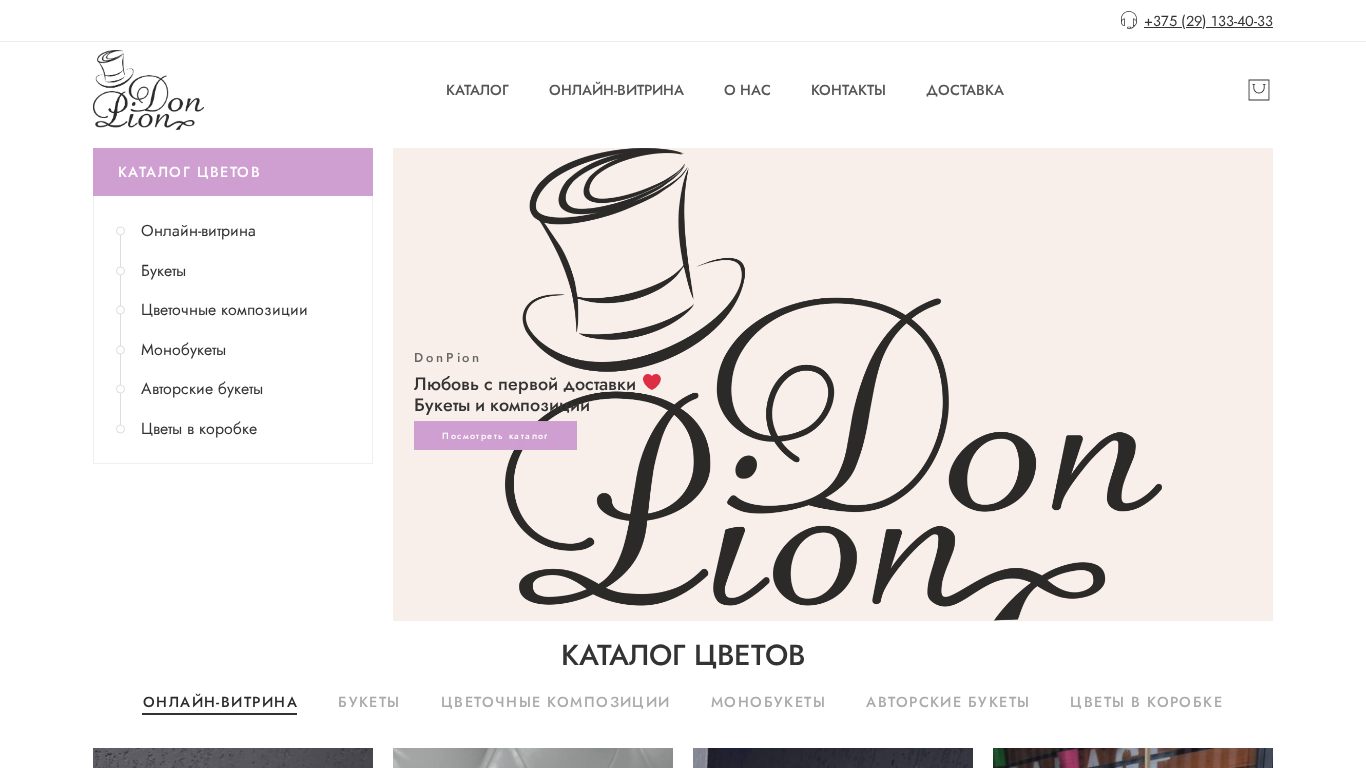1366x768 pixels.
Task: Click the Посмотреть каталог button
Action: (x=495, y=435)
